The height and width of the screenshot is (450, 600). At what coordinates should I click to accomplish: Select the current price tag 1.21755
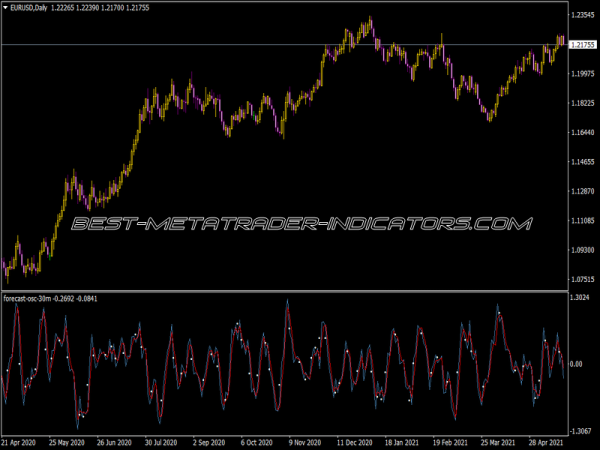pyautogui.click(x=582, y=45)
